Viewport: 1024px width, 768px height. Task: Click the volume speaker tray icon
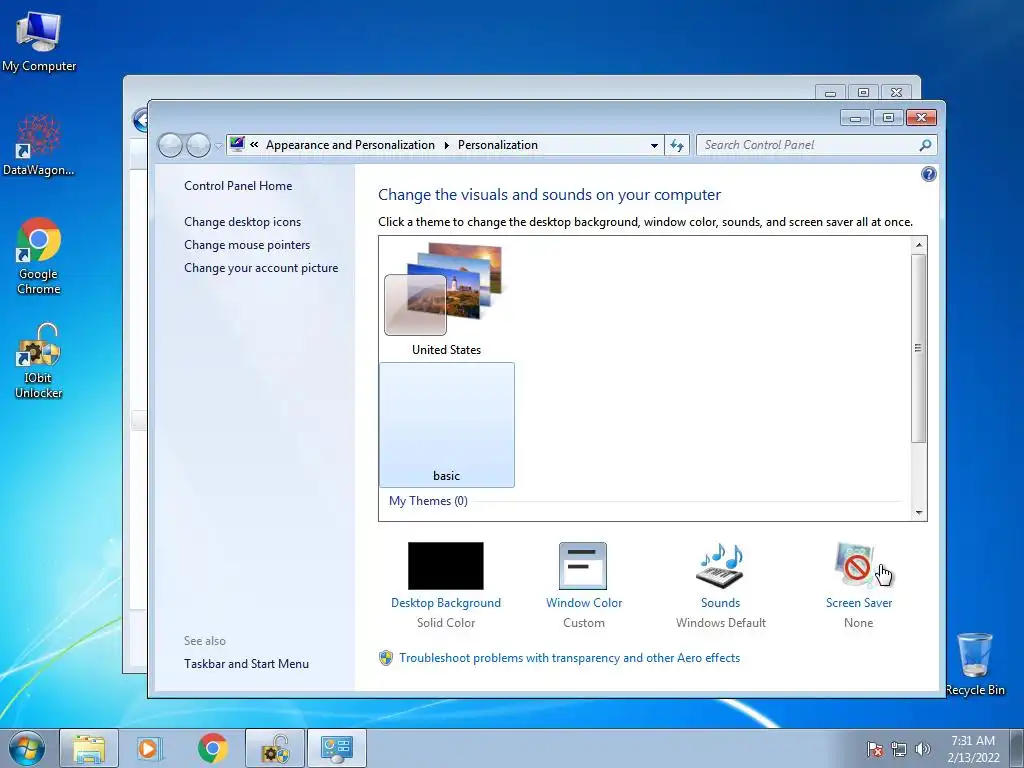[x=922, y=749]
